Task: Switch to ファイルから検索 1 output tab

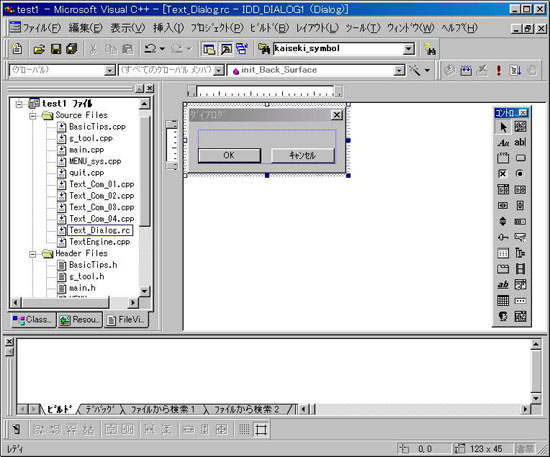Action: coord(163,409)
